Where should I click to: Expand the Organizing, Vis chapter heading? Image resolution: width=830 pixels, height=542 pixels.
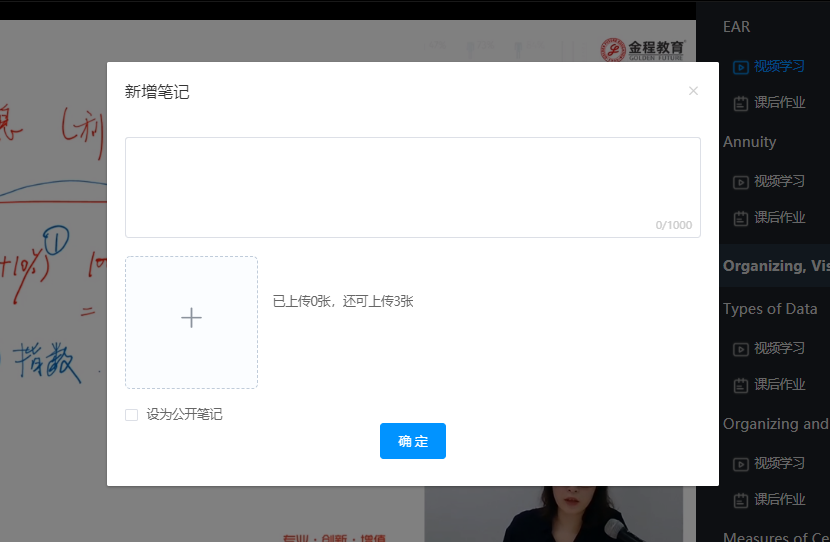pos(775,266)
